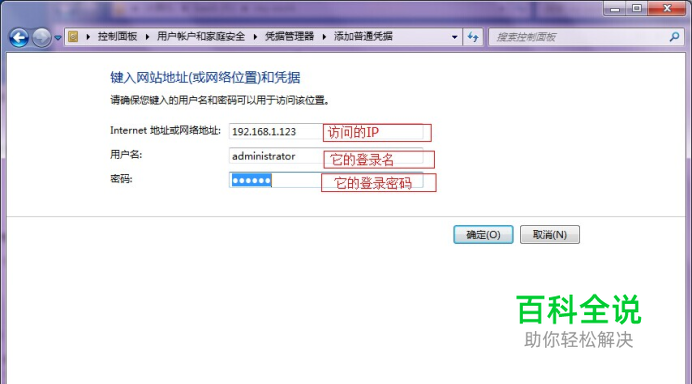The height and width of the screenshot is (384, 692).
Task: Click the 用户名 label
Action: (x=126, y=154)
